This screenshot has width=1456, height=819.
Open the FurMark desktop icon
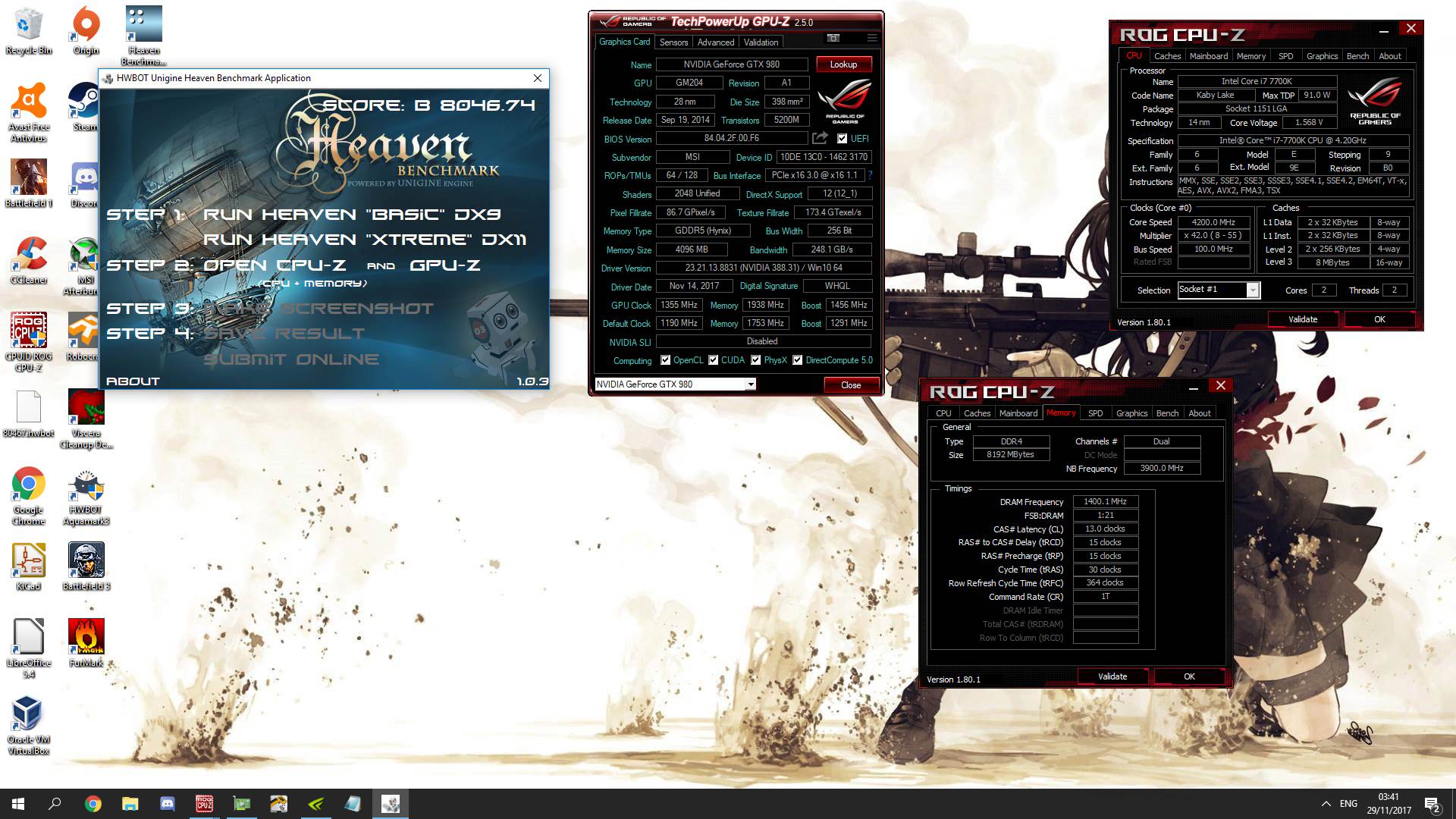(x=86, y=643)
